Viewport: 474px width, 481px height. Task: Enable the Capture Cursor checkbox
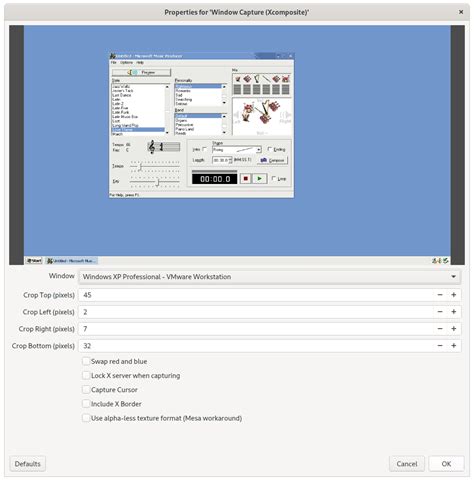[86, 390]
